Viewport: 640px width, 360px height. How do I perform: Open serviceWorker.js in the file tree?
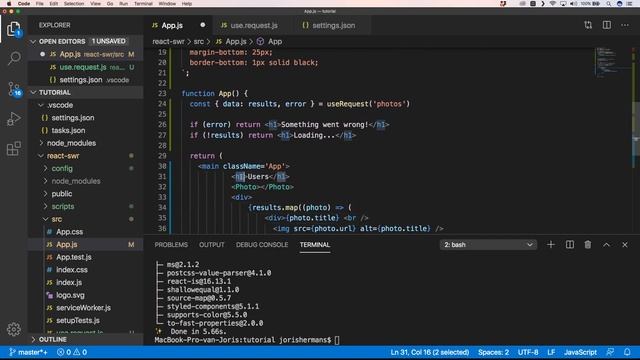coord(83,307)
